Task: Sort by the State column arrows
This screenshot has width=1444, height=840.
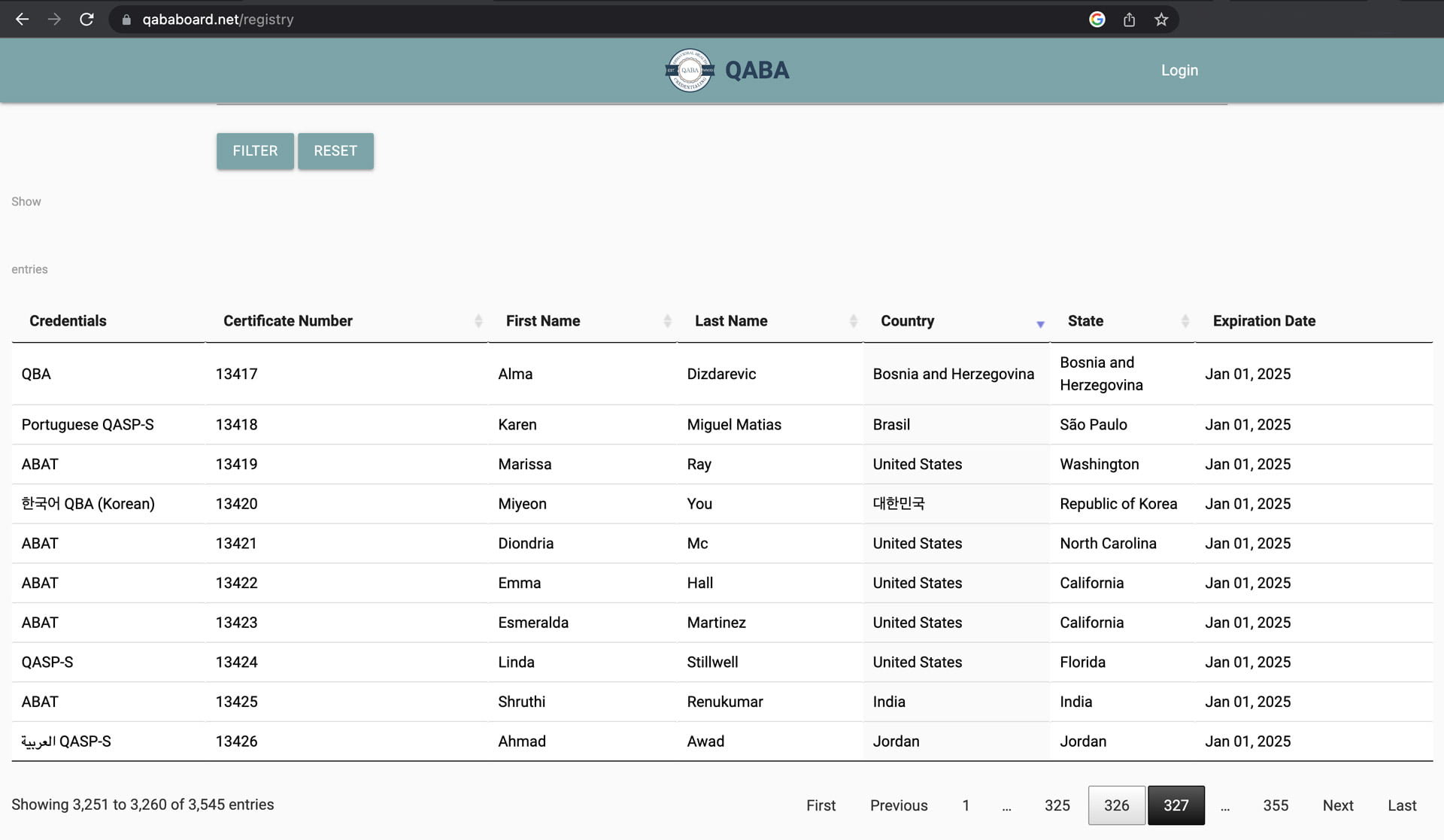Action: pyautogui.click(x=1185, y=321)
